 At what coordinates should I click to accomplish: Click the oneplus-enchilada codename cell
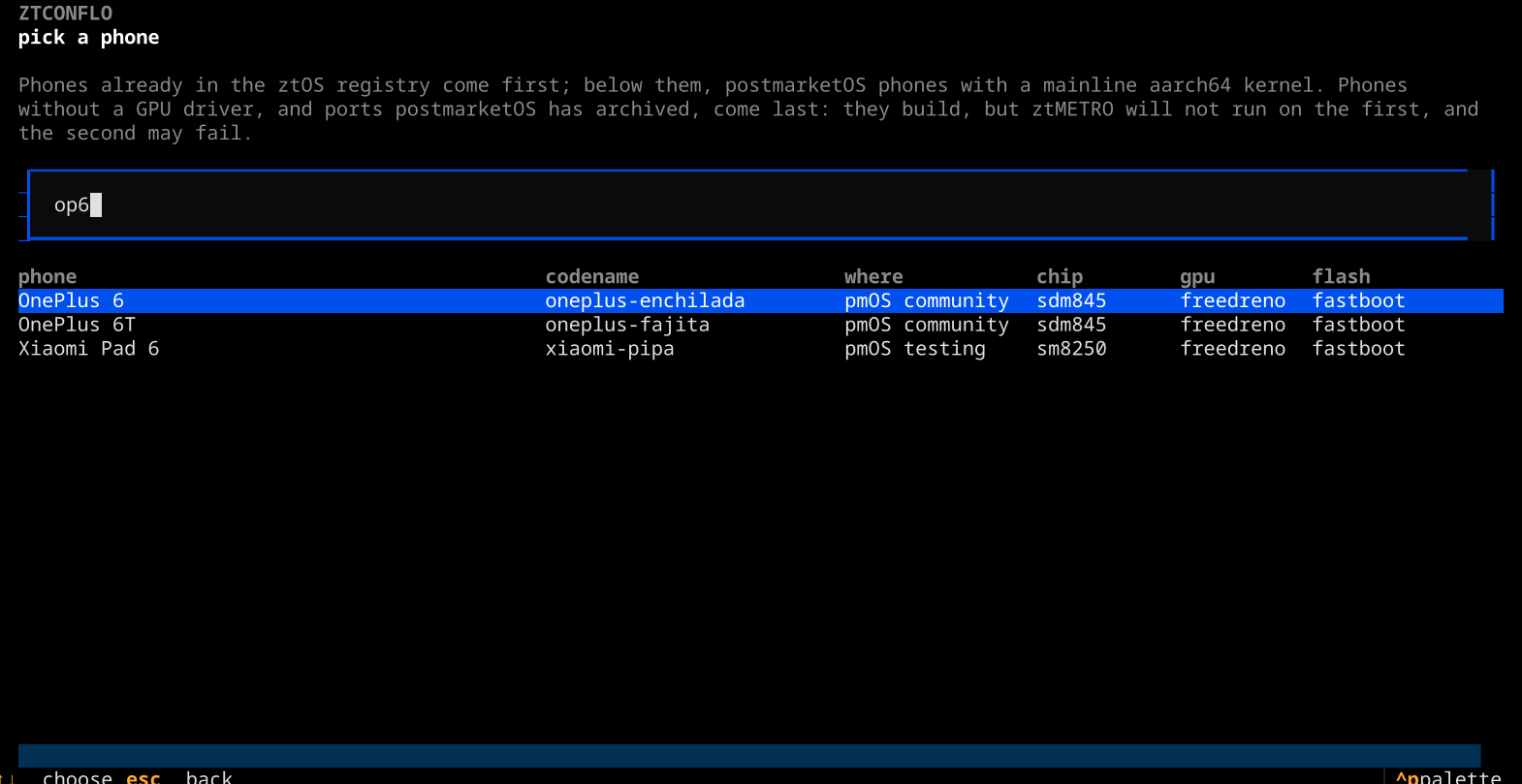tap(645, 300)
